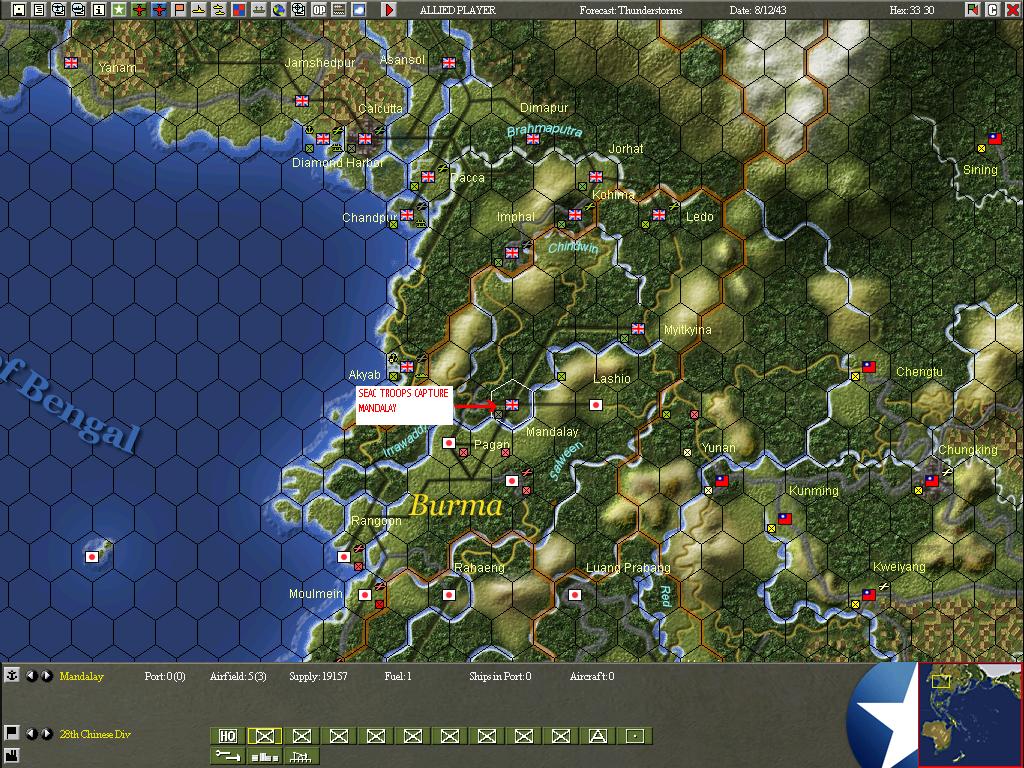
Task: Click the 'Date: 8/12/43' readout
Action: (758, 10)
